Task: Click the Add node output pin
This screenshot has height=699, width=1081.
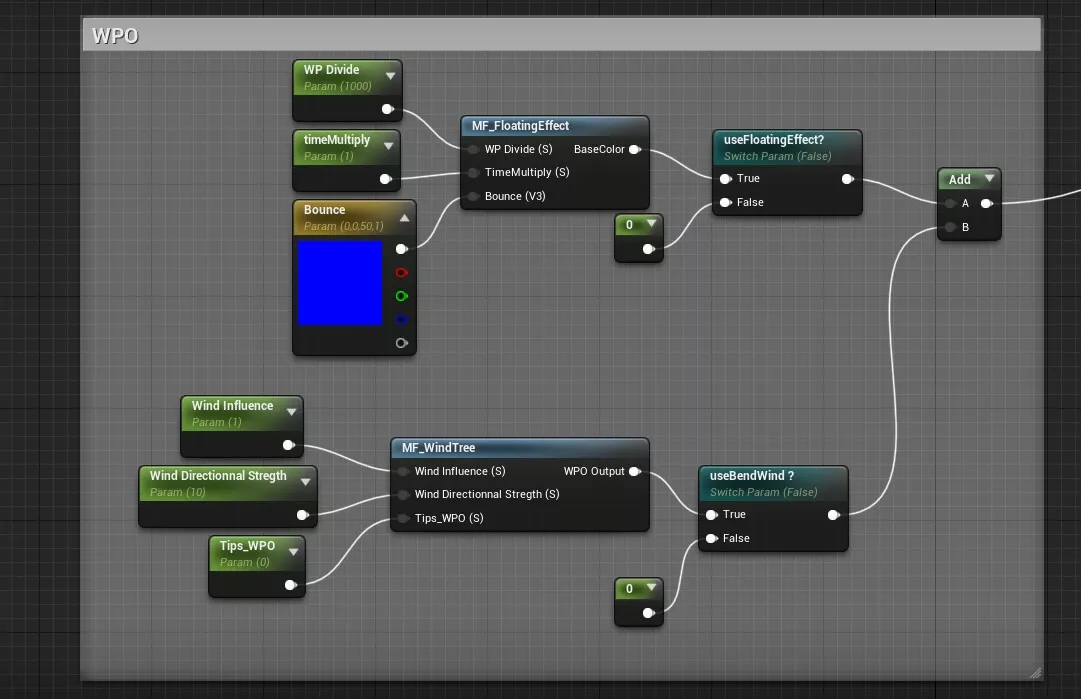Action: pos(986,204)
